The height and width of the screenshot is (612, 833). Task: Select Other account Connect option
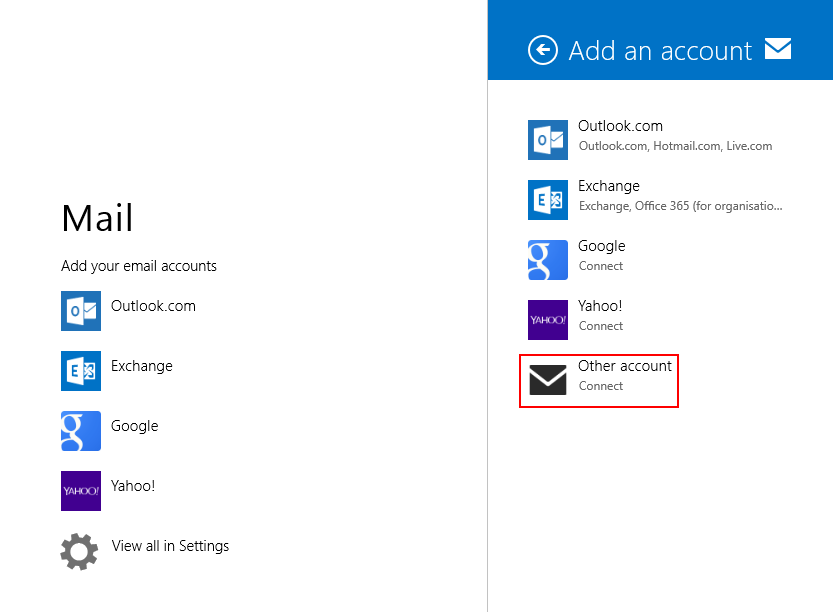pos(599,381)
